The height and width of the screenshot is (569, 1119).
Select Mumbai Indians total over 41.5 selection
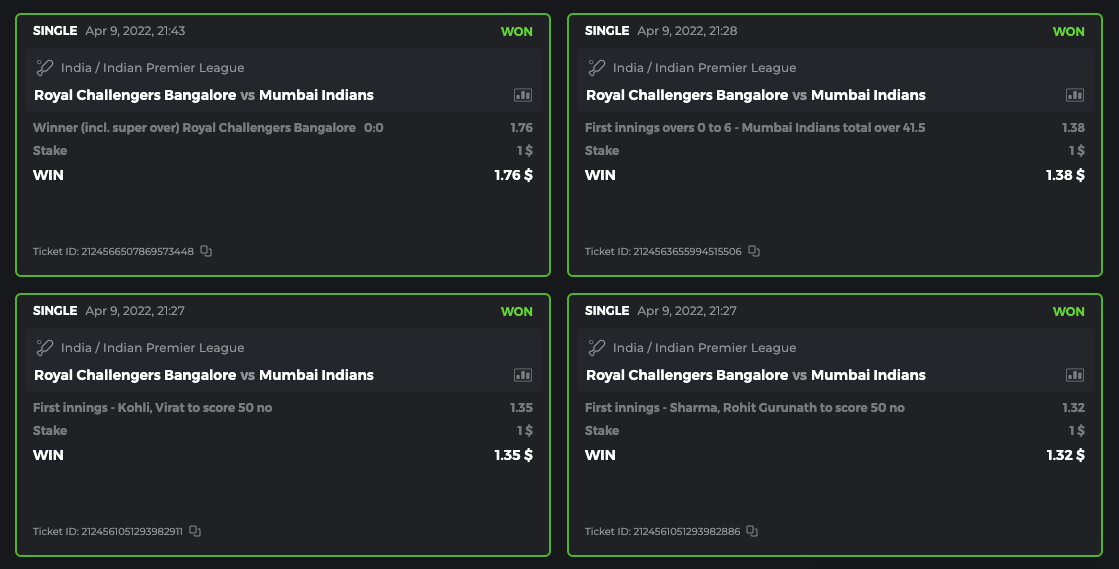[x=755, y=128]
